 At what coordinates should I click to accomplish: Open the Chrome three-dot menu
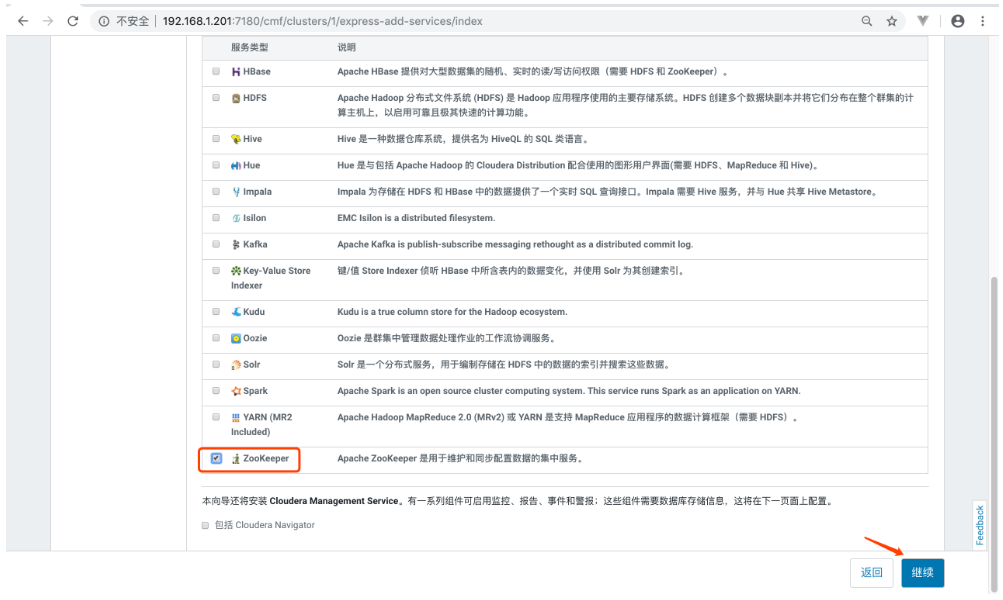pyautogui.click(x=983, y=21)
